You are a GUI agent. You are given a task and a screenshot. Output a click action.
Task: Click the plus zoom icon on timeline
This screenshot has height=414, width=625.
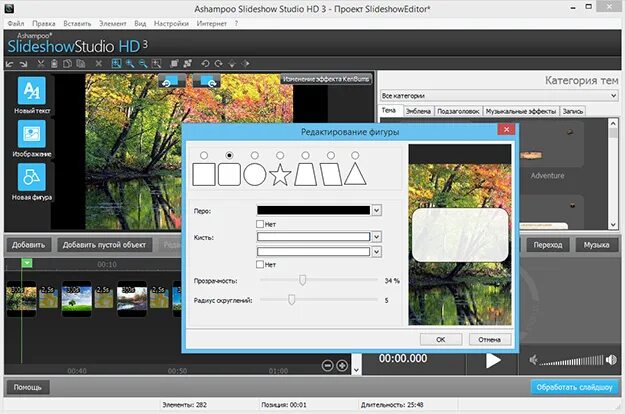[x=342, y=365]
